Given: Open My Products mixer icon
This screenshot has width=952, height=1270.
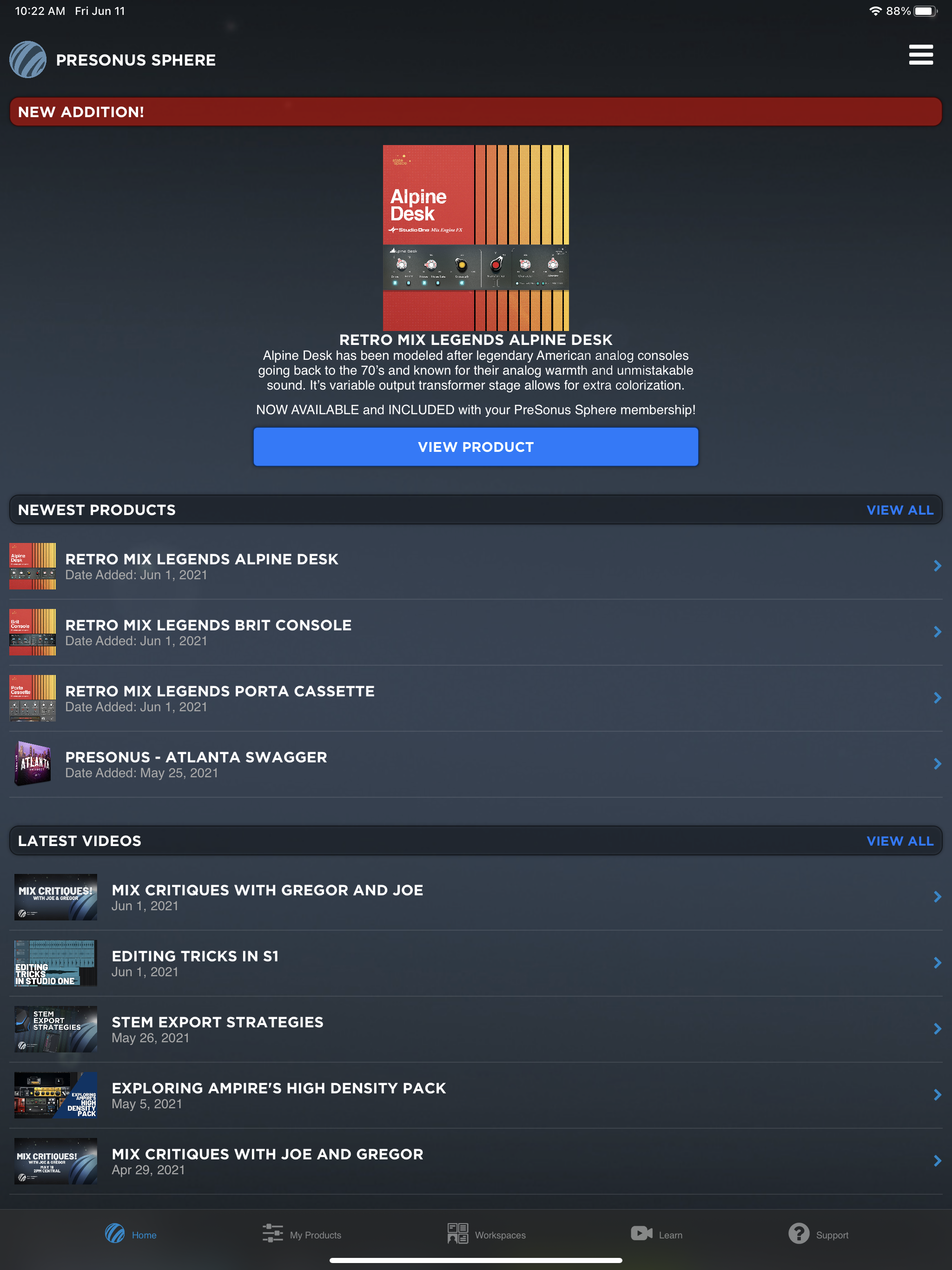Looking at the screenshot, I should (273, 1233).
